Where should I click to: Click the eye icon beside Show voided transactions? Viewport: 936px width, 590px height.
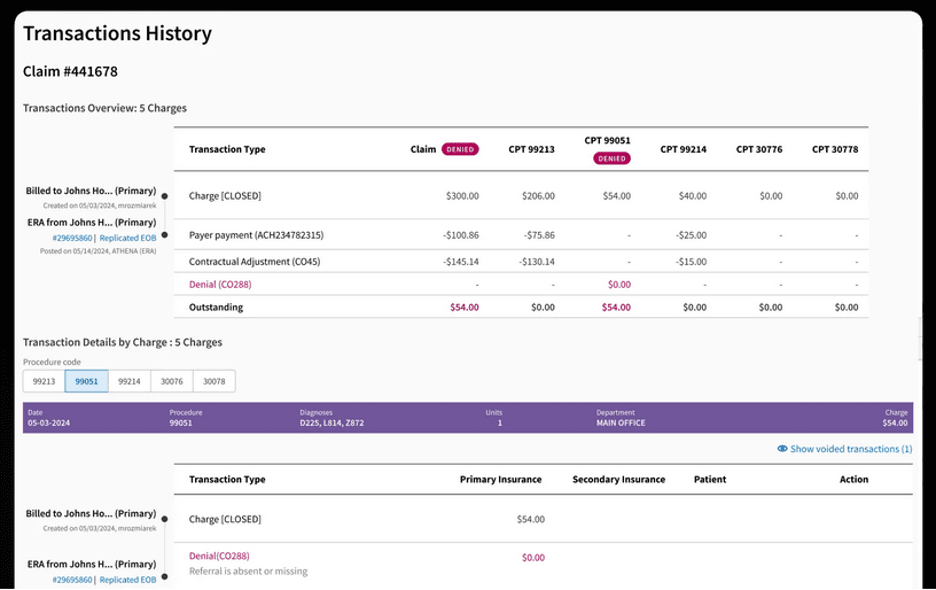[x=782, y=449]
